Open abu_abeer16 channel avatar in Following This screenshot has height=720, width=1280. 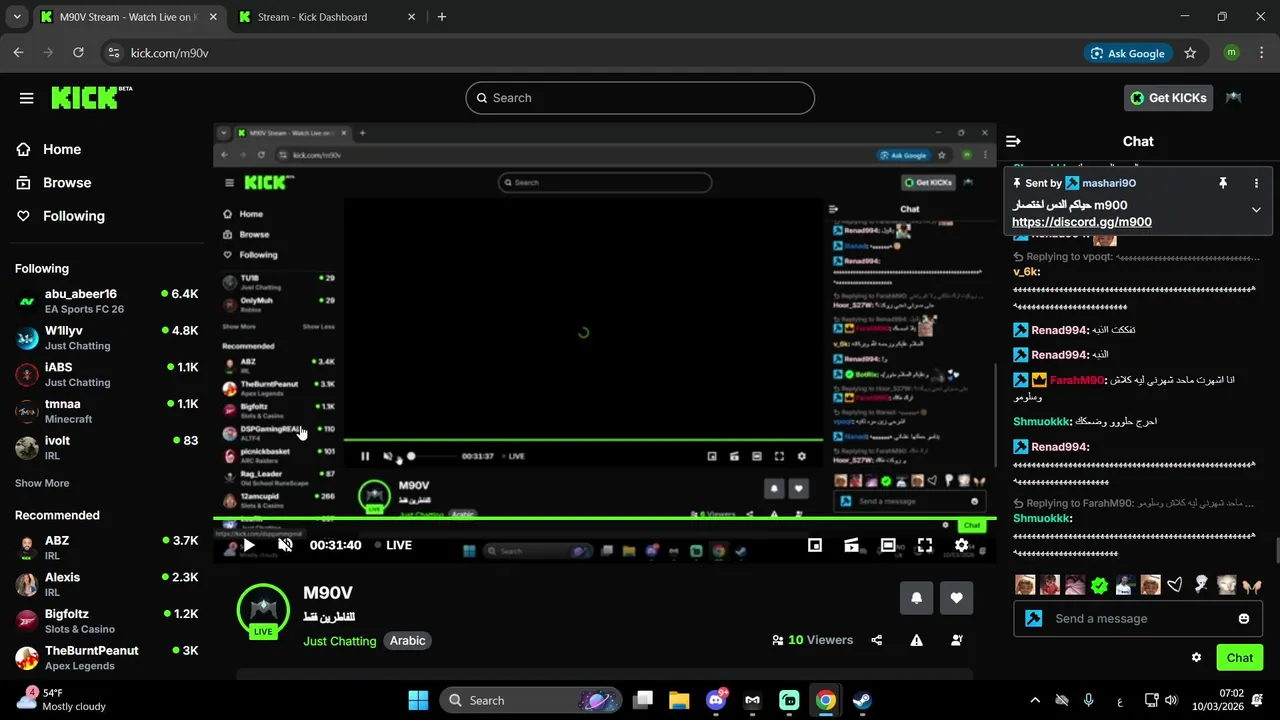[27, 301]
